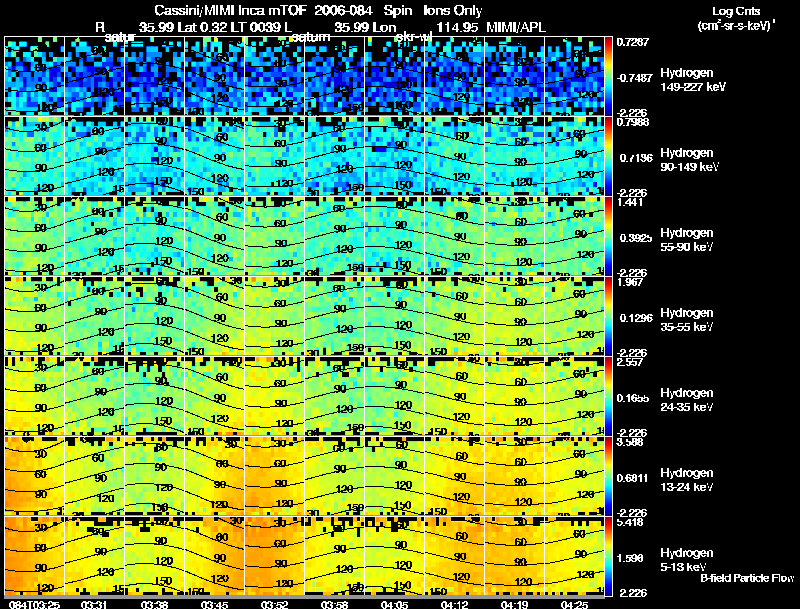This screenshot has height=609, width=800.
Task: Click the colorbar maximum value '1.441'
Action: [630, 202]
